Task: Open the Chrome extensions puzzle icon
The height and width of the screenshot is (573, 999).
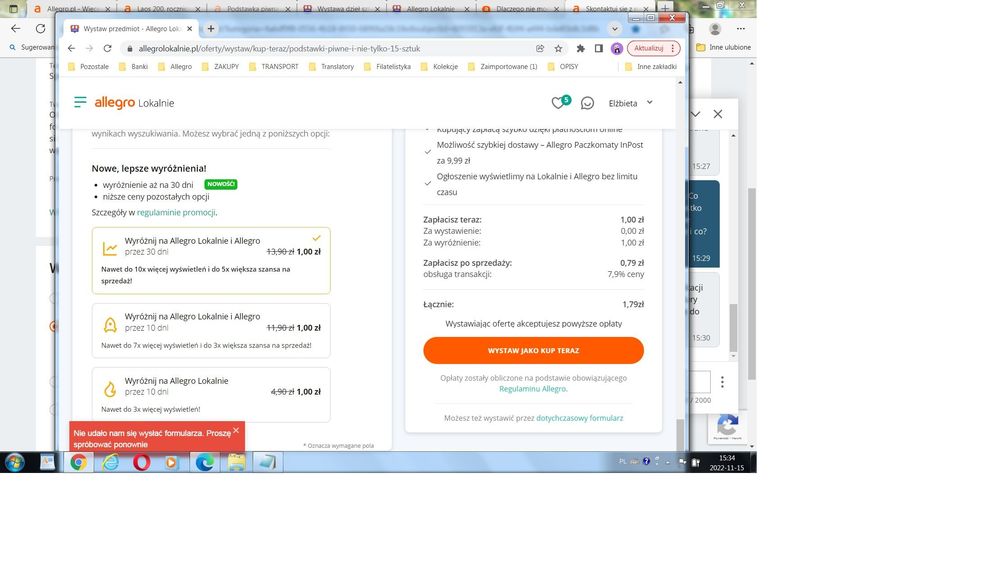Action: (x=580, y=48)
